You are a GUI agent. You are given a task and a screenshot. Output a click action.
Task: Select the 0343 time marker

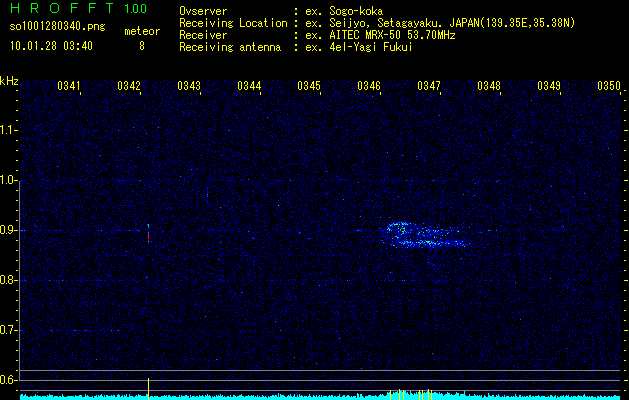[189, 86]
